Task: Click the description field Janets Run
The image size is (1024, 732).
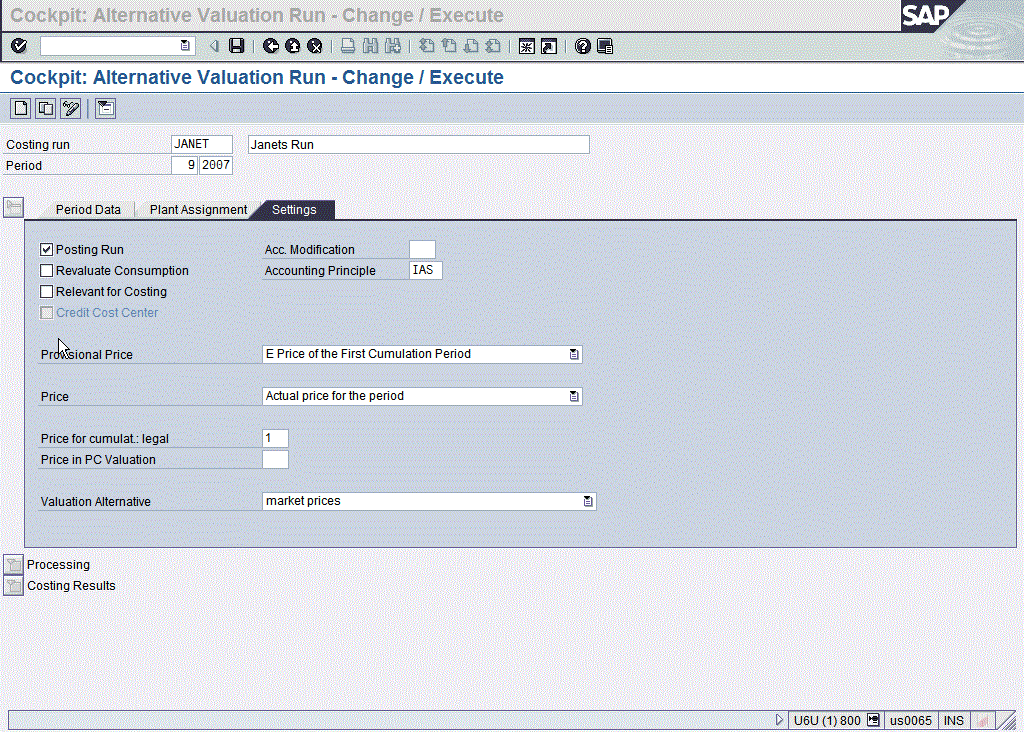Action: 419,144
